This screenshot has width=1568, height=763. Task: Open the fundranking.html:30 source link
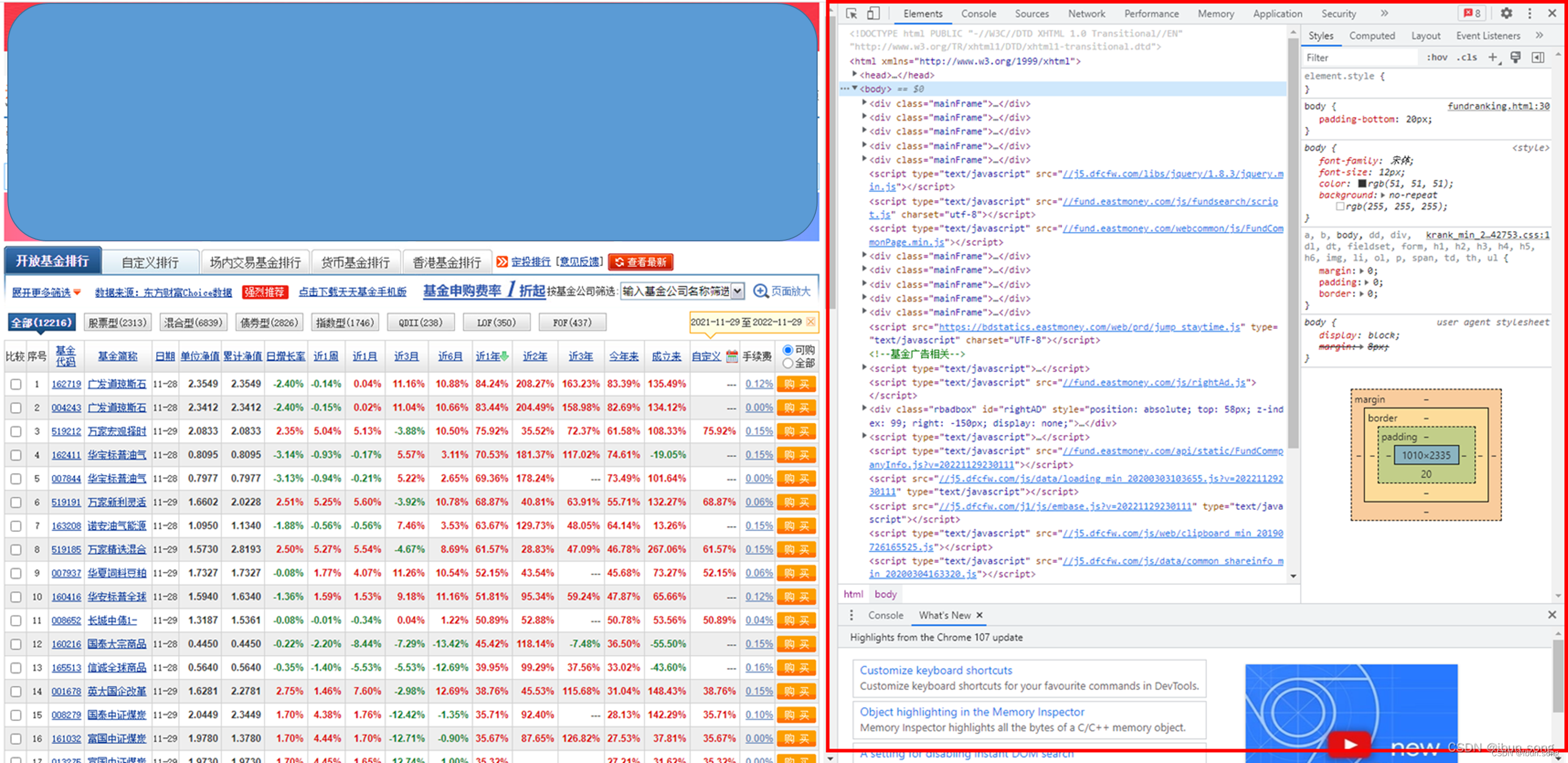tap(1498, 106)
